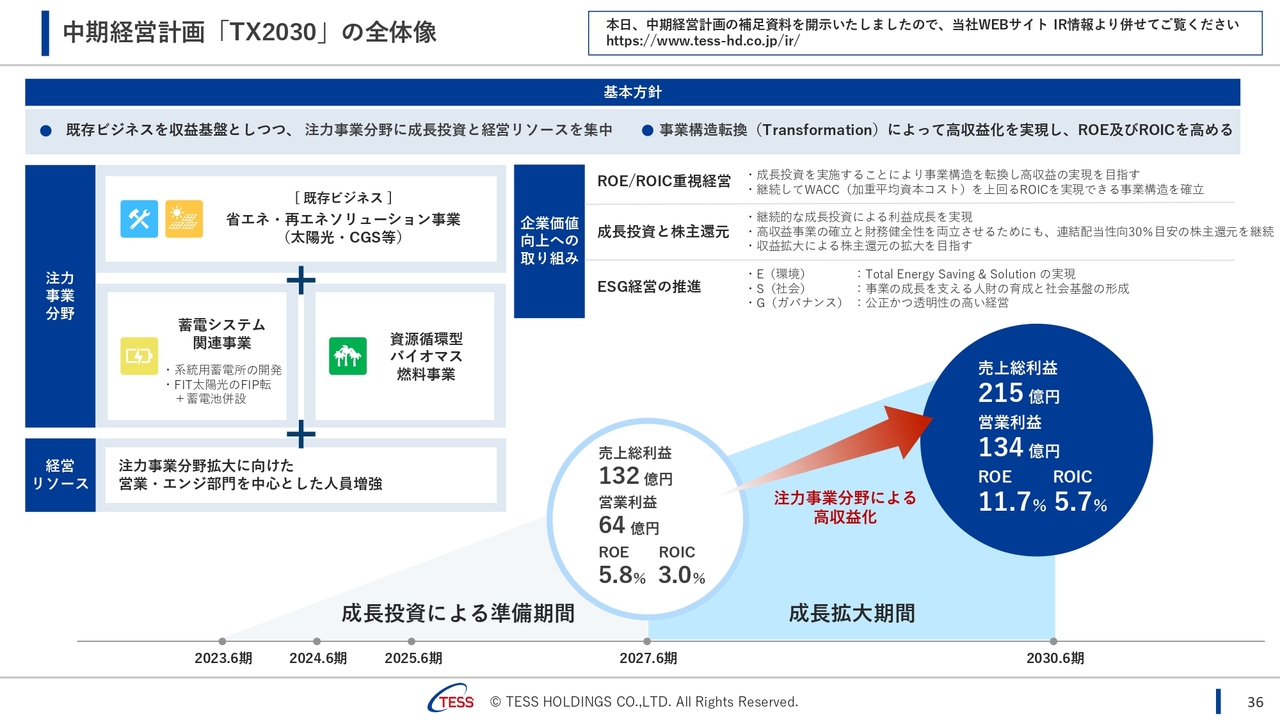Click the blue wrench and screwdriver icon
Image resolution: width=1280 pixels, height=720 pixels.
139,219
